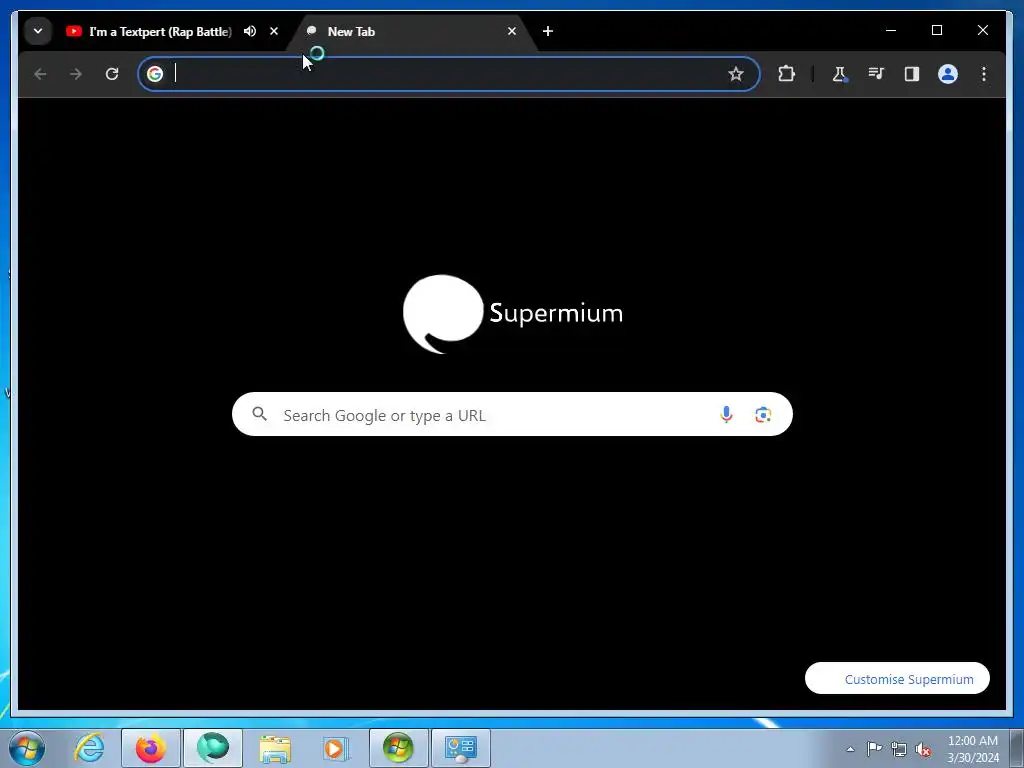Focus the address bar text field

coord(447,74)
